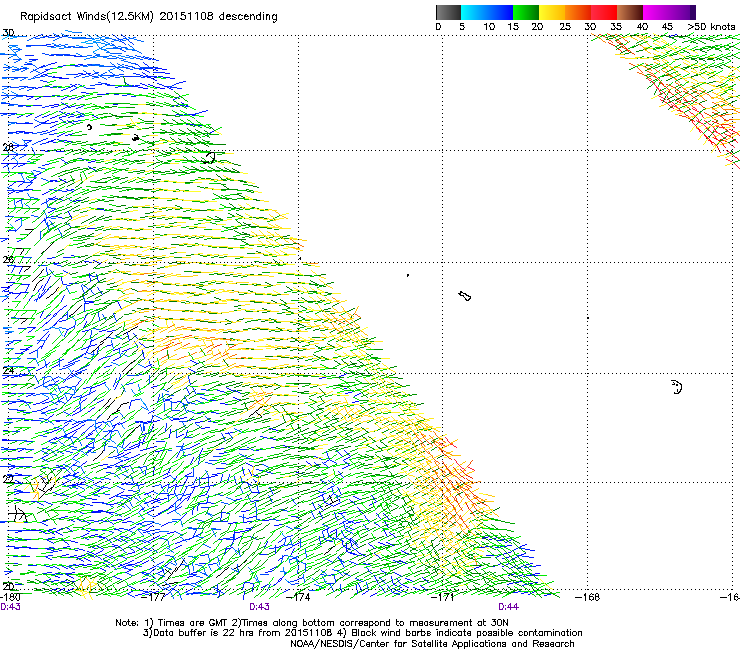This screenshot has width=740, height=650.
Task: Click the "NOAA/NESDIS/Center for Satellite Applications and Research" credit
Action: (432, 644)
